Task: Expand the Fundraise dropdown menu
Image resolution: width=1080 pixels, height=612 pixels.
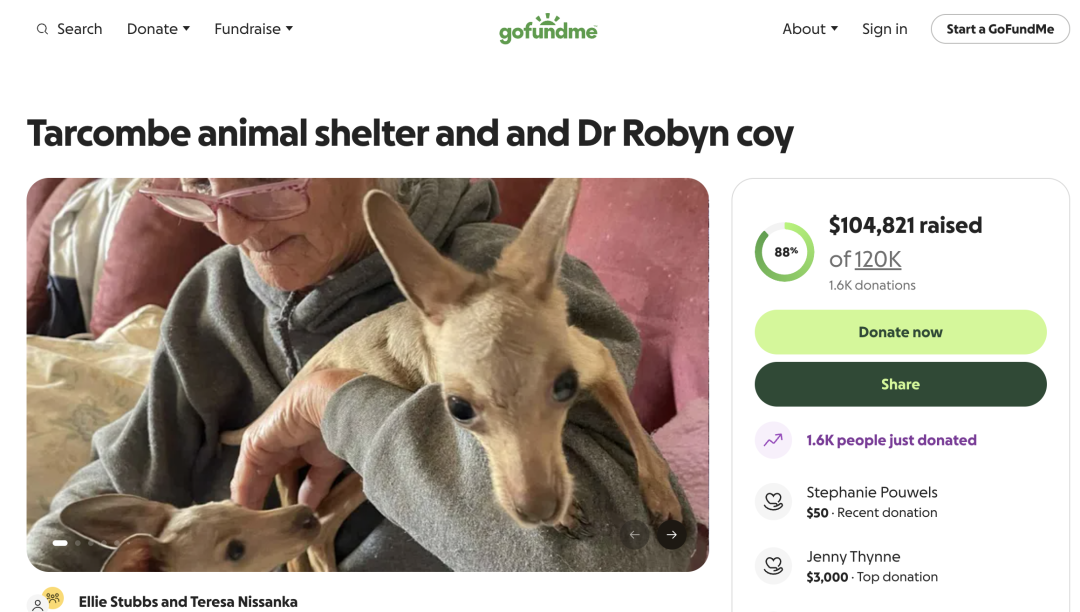Action: (253, 29)
